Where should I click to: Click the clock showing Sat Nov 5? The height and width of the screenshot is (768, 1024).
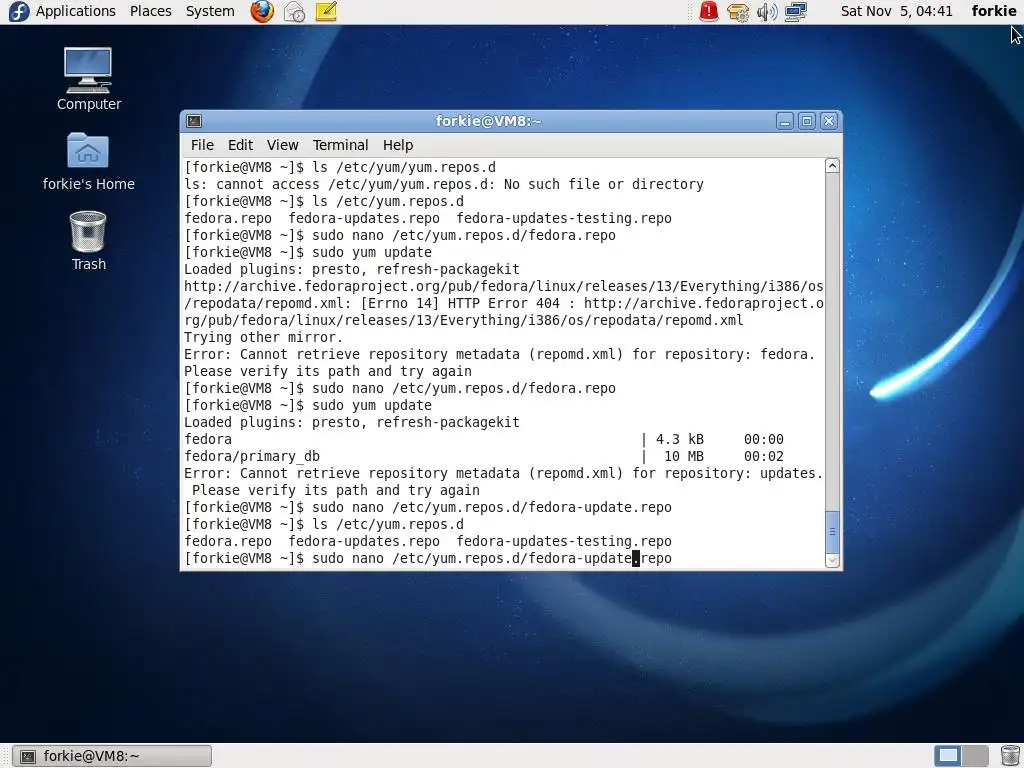(x=896, y=11)
